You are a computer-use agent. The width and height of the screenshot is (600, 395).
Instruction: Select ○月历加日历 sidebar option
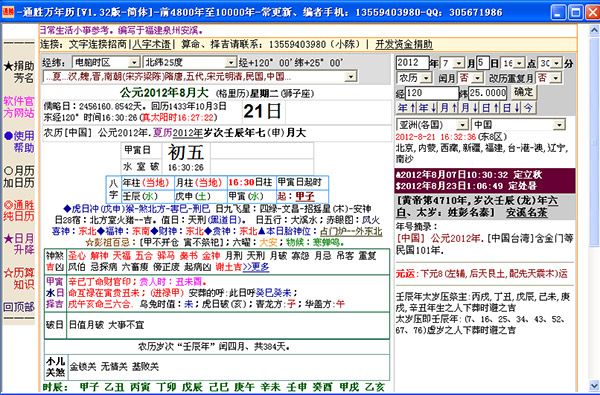point(19,176)
